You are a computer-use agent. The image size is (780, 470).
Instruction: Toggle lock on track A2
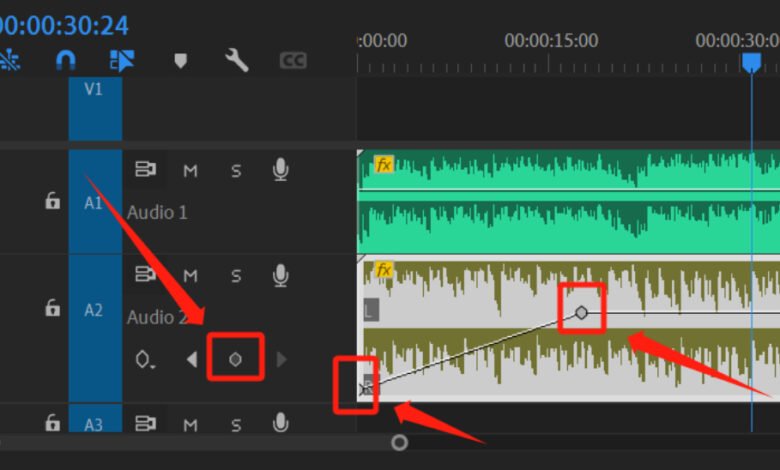tap(52, 308)
